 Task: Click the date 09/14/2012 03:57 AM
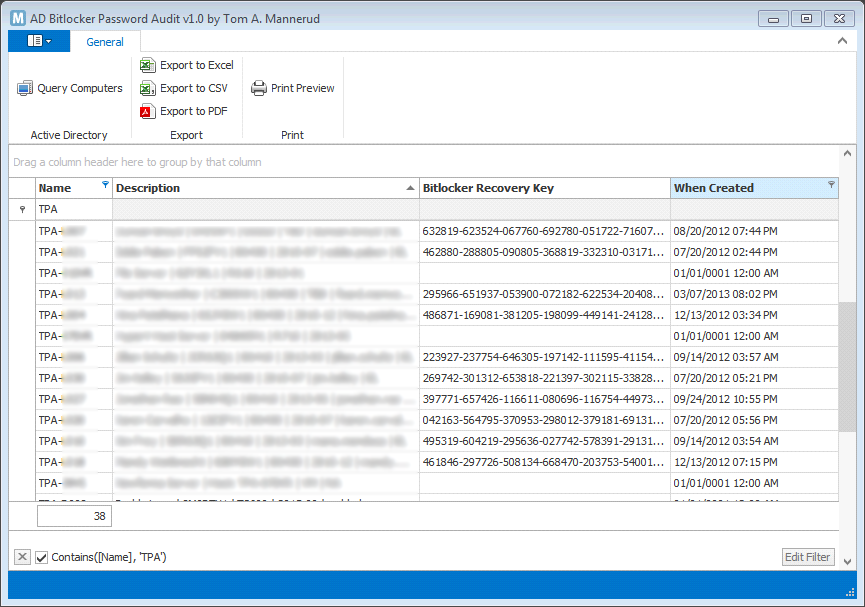725,357
